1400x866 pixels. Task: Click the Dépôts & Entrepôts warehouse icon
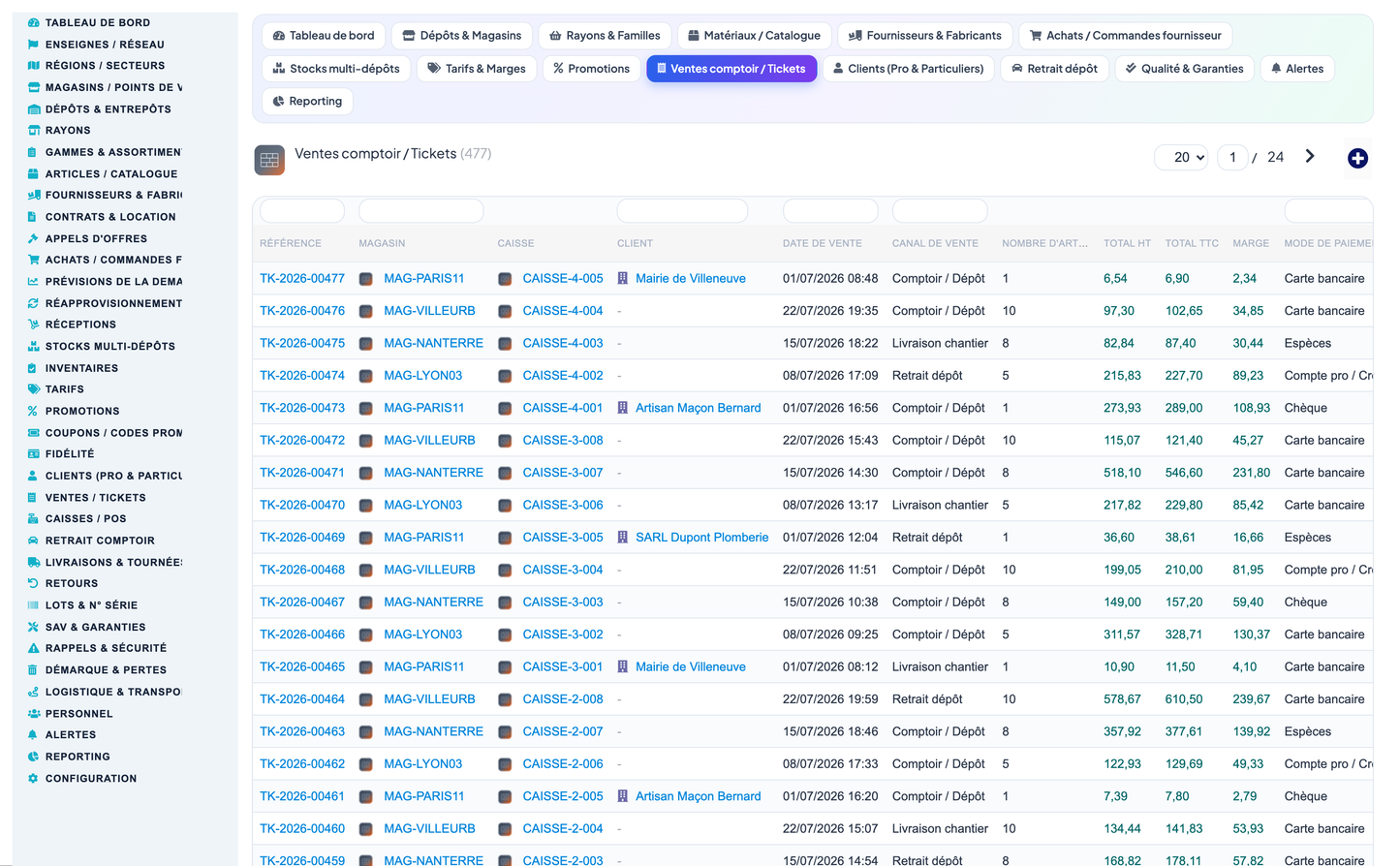point(34,109)
